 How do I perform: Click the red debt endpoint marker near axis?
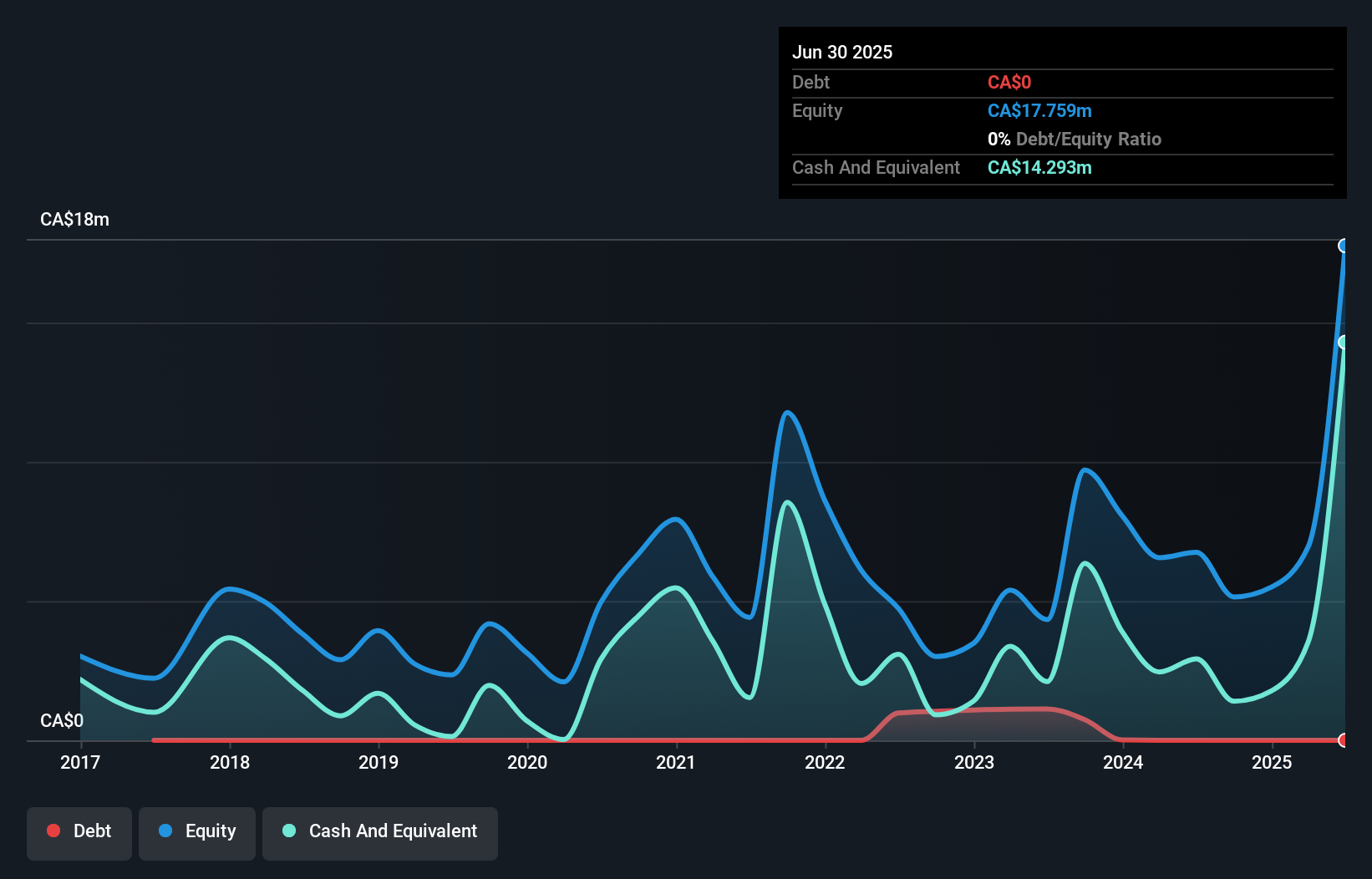pyautogui.click(x=1343, y=740)
